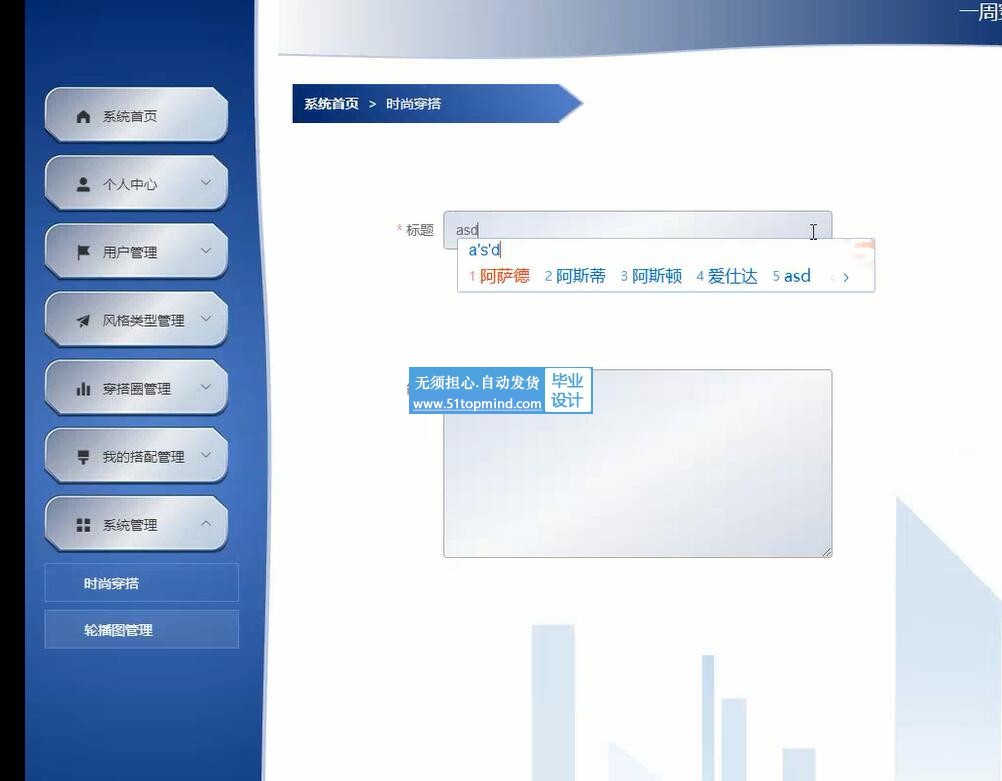Open the 我的搭配管理 menu label
The height and width of the screenshot is (781, 1002).
tap(143, 457)
